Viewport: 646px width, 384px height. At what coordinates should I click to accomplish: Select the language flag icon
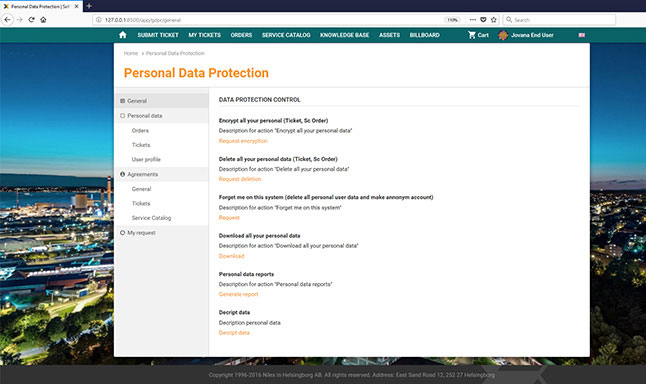click(x=582, y=35)
